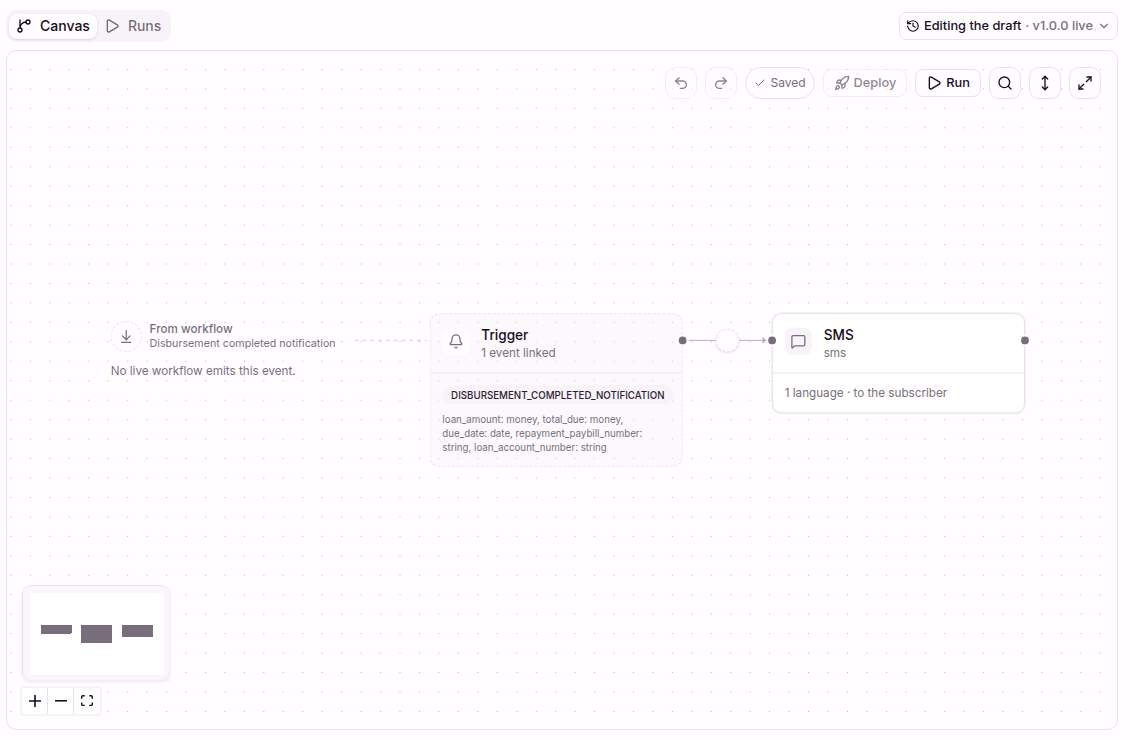Click the redo arrow icon
Image resolution: width=1130 pixels, height=740 pixels.
721,83
